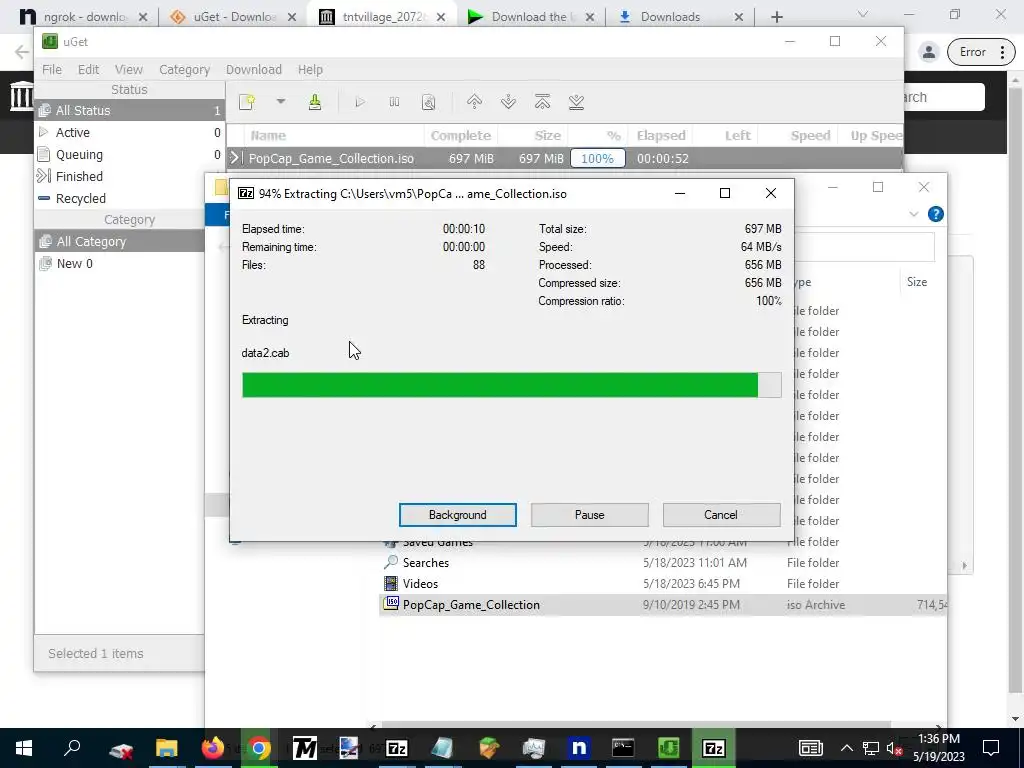Switch to the Download the browser tab
The height and width of the screenshot is (768, 1024).
coord(531,17)
